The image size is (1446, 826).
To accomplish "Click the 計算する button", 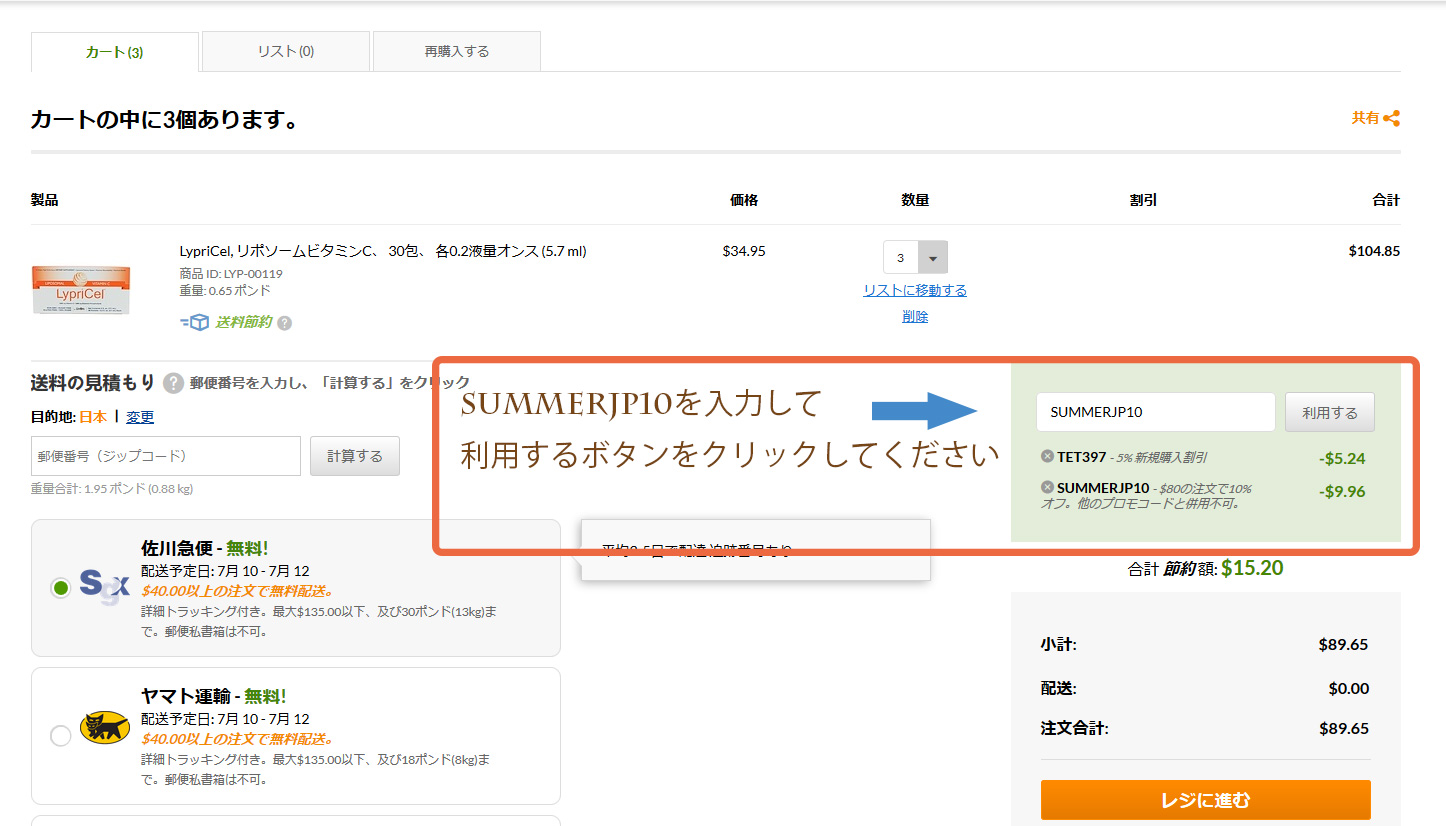I will coord(355,456).
